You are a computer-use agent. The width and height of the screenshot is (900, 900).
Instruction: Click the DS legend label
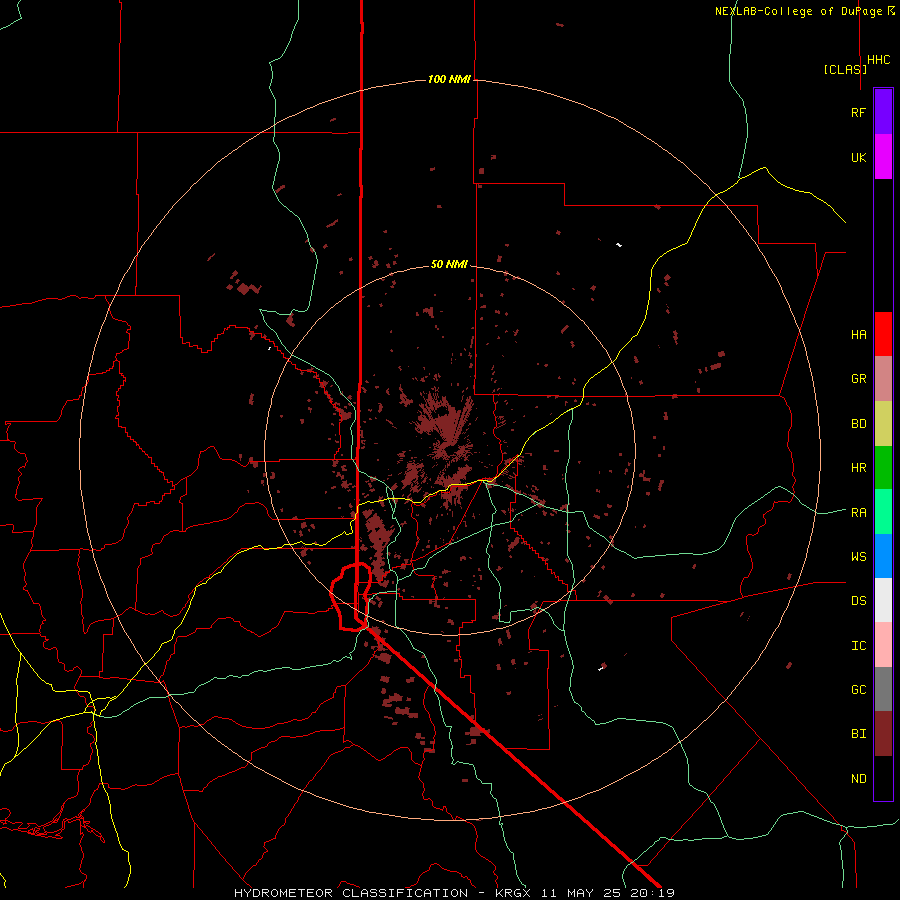pos(858,601)
